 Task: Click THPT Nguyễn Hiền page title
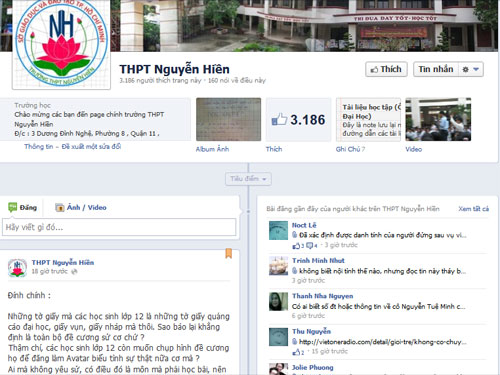coord(174,69)
